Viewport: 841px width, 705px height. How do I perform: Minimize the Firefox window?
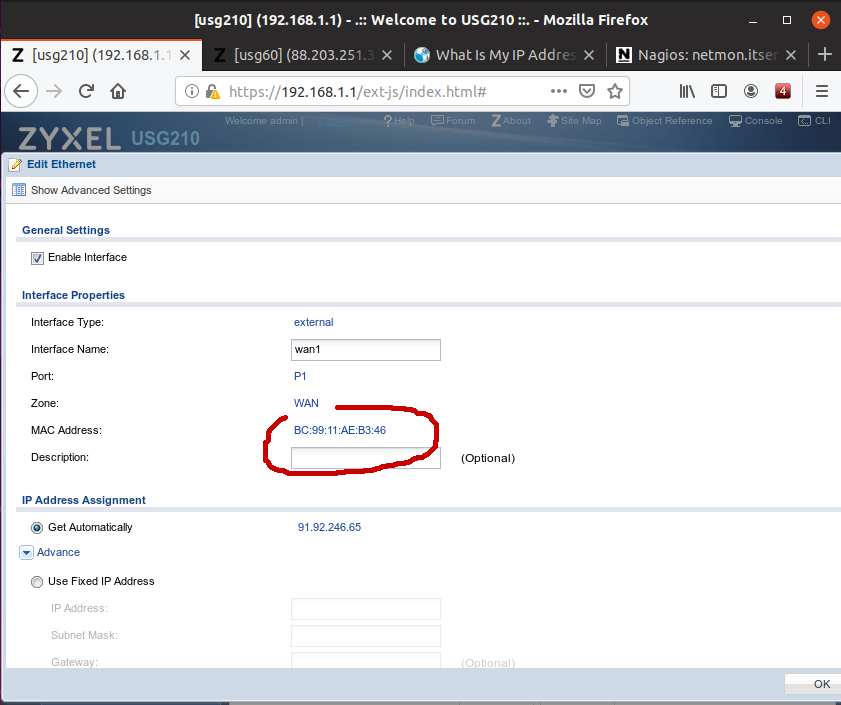[753, 20]
